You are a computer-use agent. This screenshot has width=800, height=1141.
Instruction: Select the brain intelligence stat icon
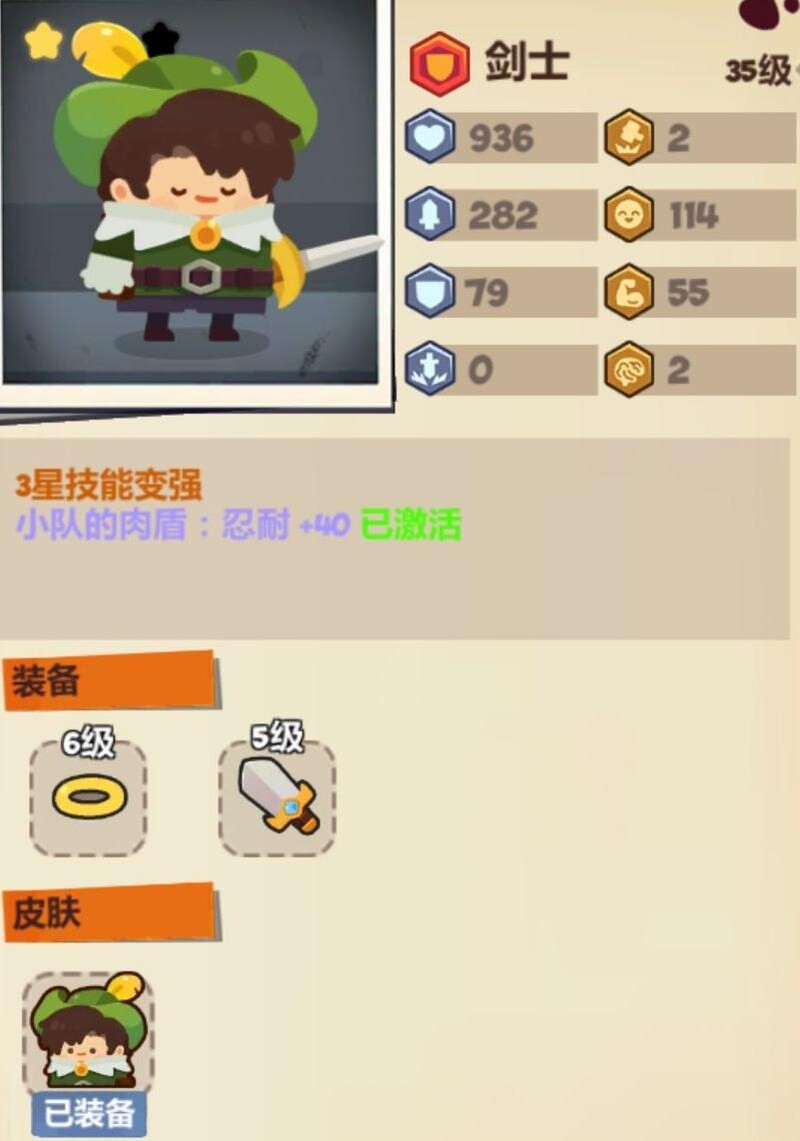click(629, 369)
